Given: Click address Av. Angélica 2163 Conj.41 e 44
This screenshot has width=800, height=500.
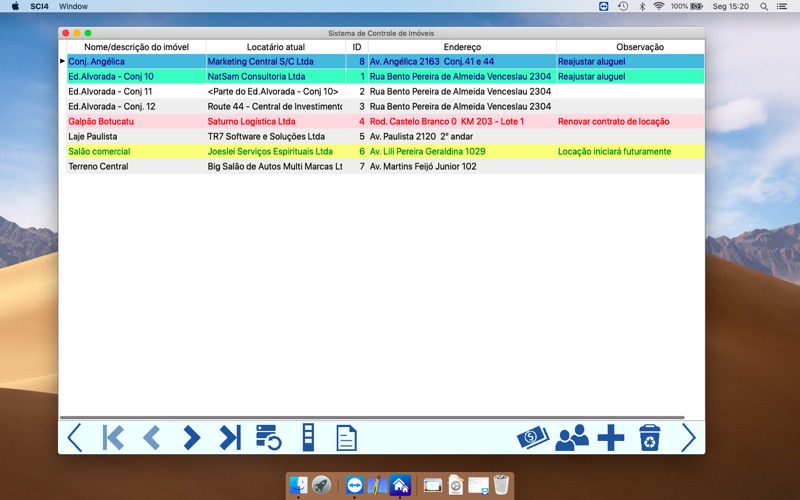Looking at the screenshot, I should (x=432, y=61).
